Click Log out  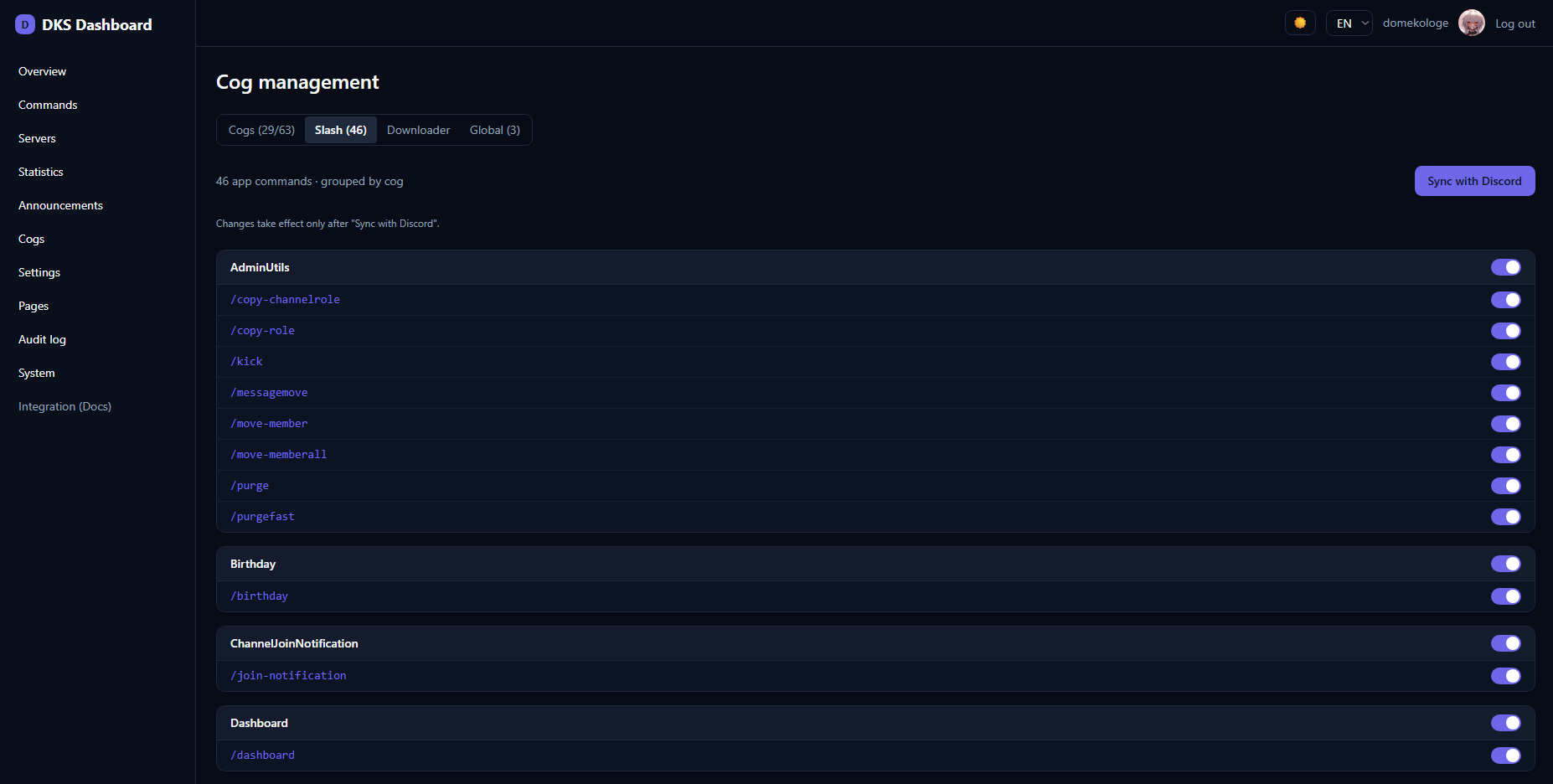[1515, 23]
